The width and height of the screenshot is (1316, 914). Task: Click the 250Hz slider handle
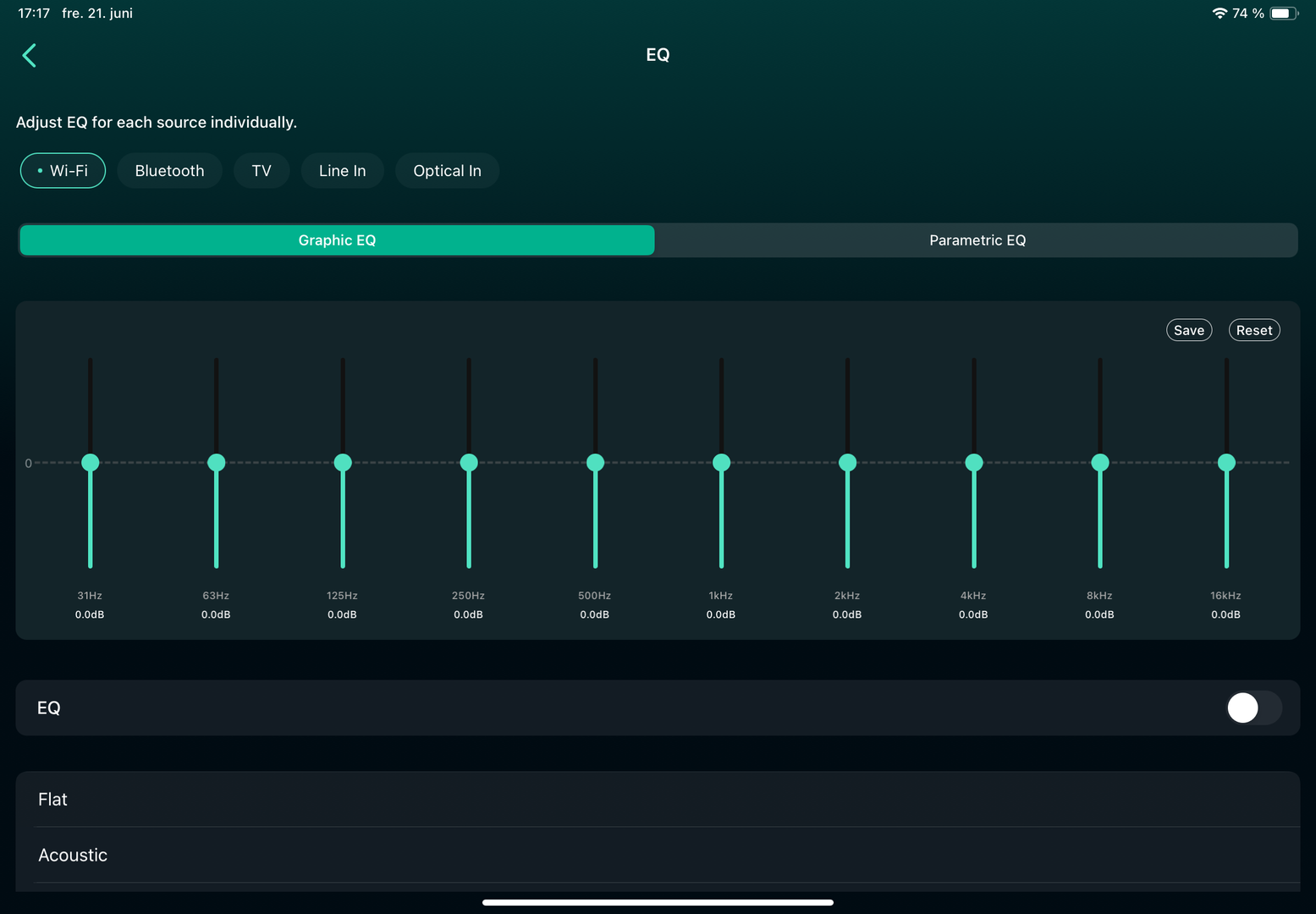(469, 462)
